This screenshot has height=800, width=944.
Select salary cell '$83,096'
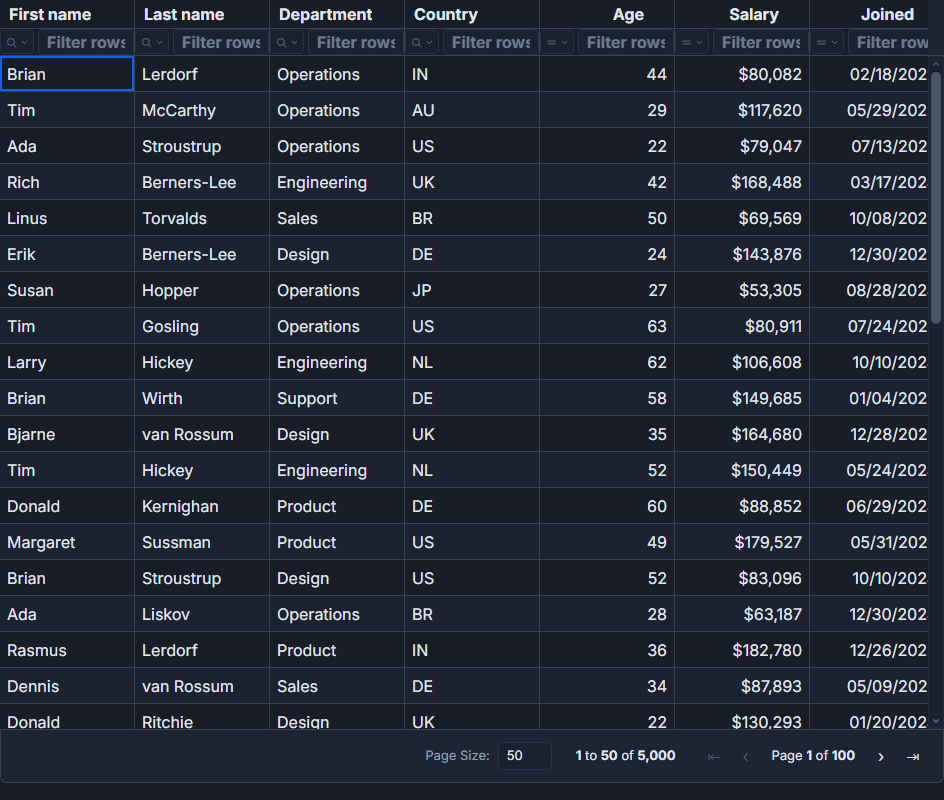[741, 578]
